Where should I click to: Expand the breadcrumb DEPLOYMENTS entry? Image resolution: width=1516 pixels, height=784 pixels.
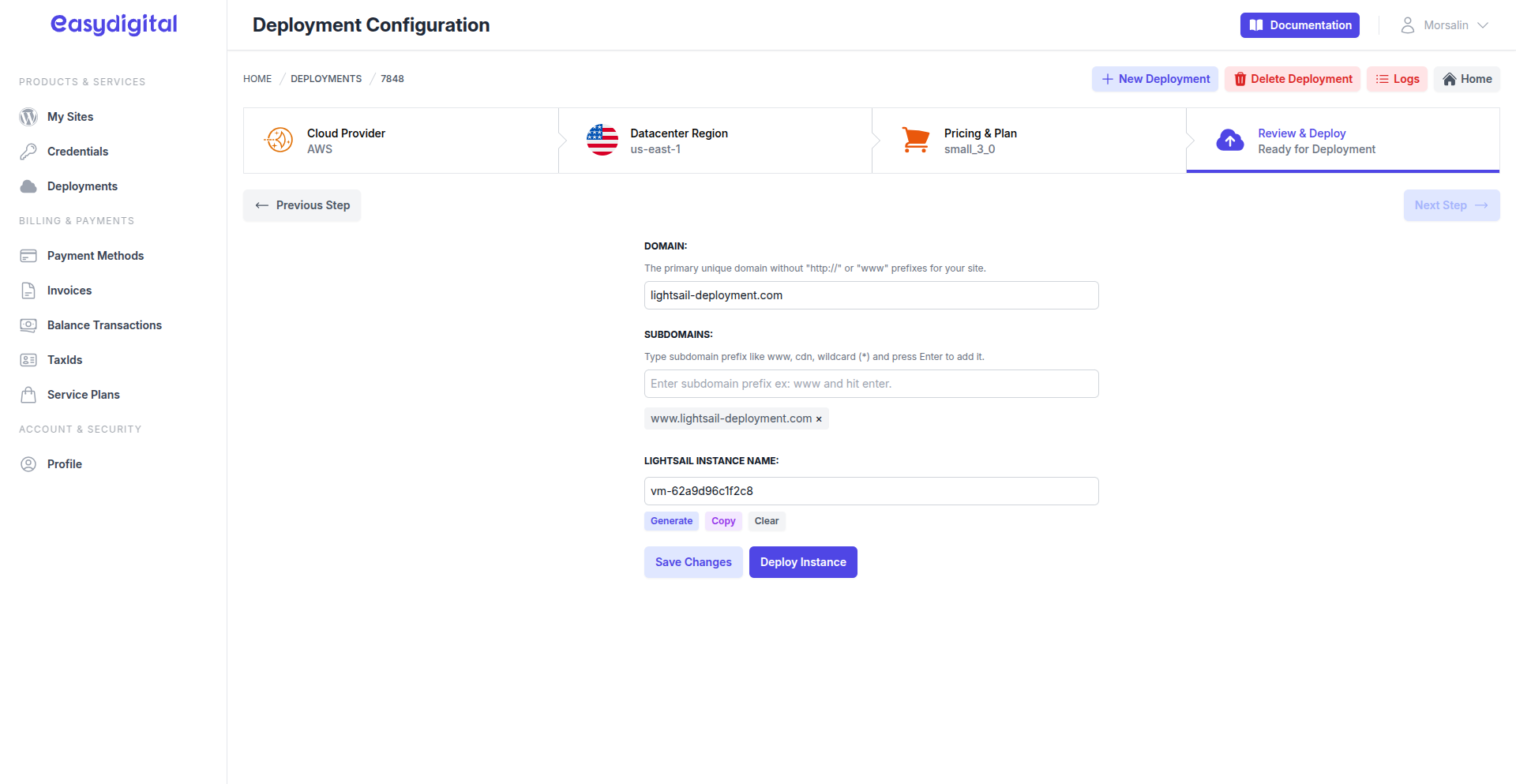[325, 78]
